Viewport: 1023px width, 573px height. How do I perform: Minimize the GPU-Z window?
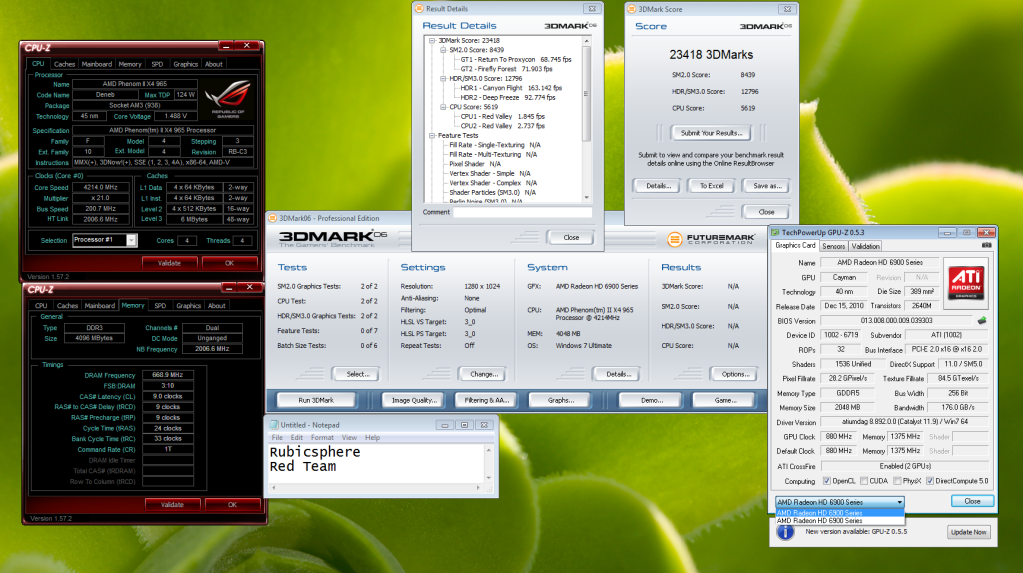[x=947, y=232]
